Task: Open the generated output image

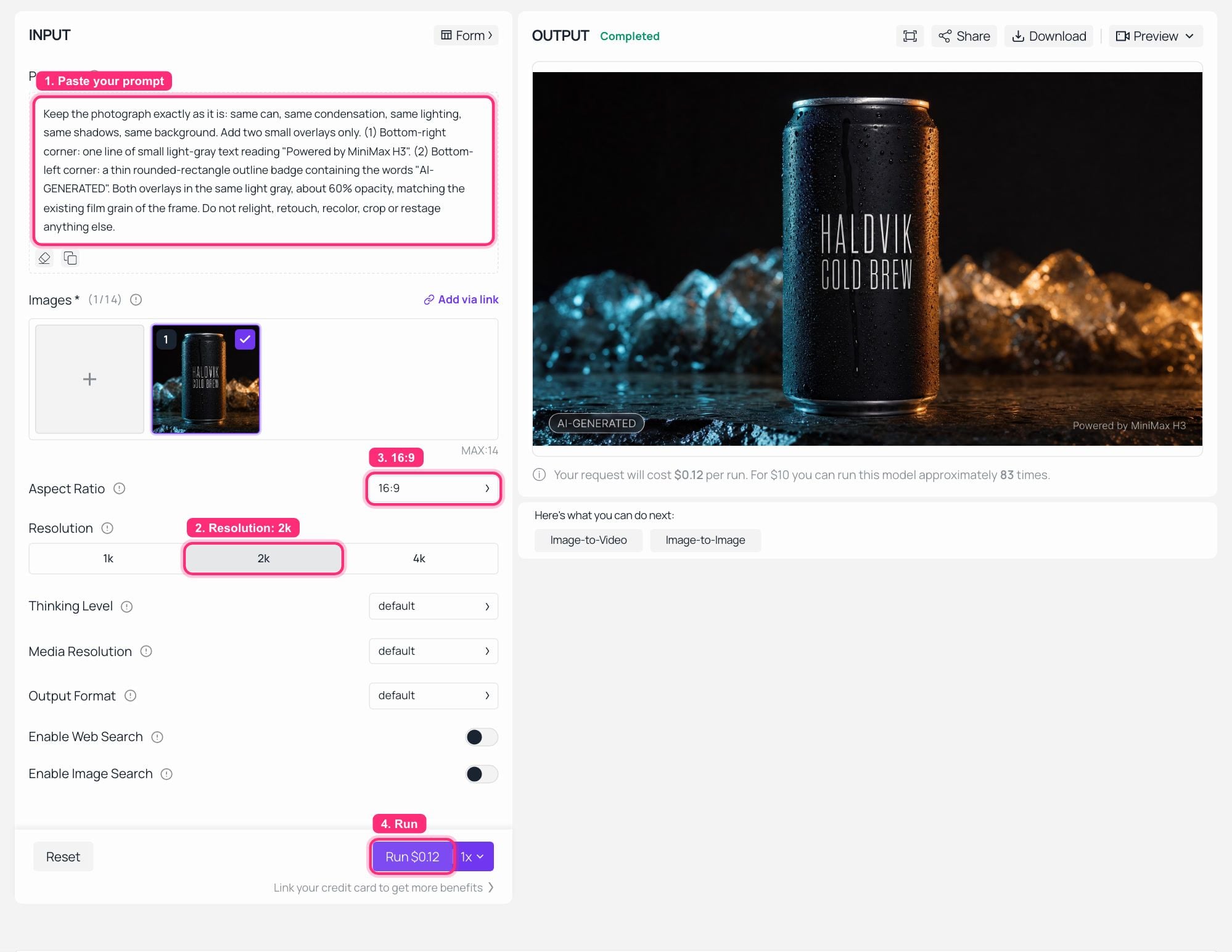Action: (867, 259)
